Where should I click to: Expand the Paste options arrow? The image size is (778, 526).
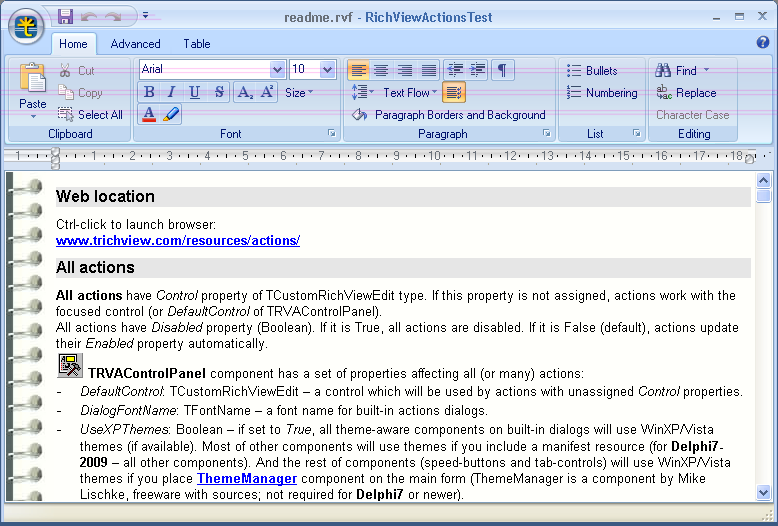coord(33,117)
